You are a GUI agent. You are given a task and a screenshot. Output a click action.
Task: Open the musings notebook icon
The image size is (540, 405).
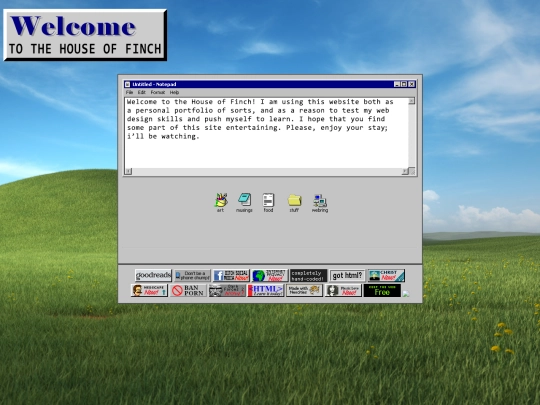coord(245,199)
